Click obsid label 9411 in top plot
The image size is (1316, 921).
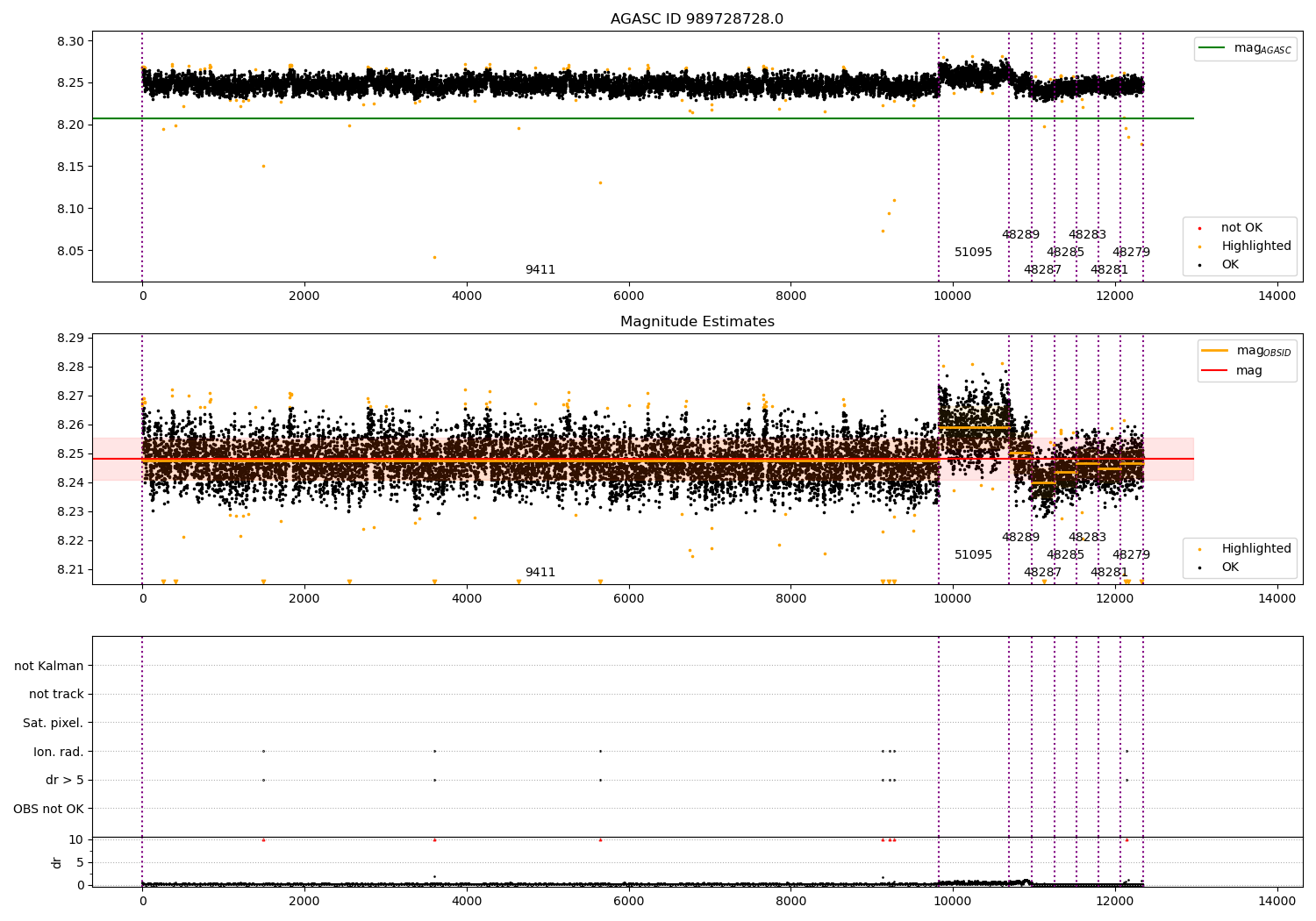click(540, 270)
